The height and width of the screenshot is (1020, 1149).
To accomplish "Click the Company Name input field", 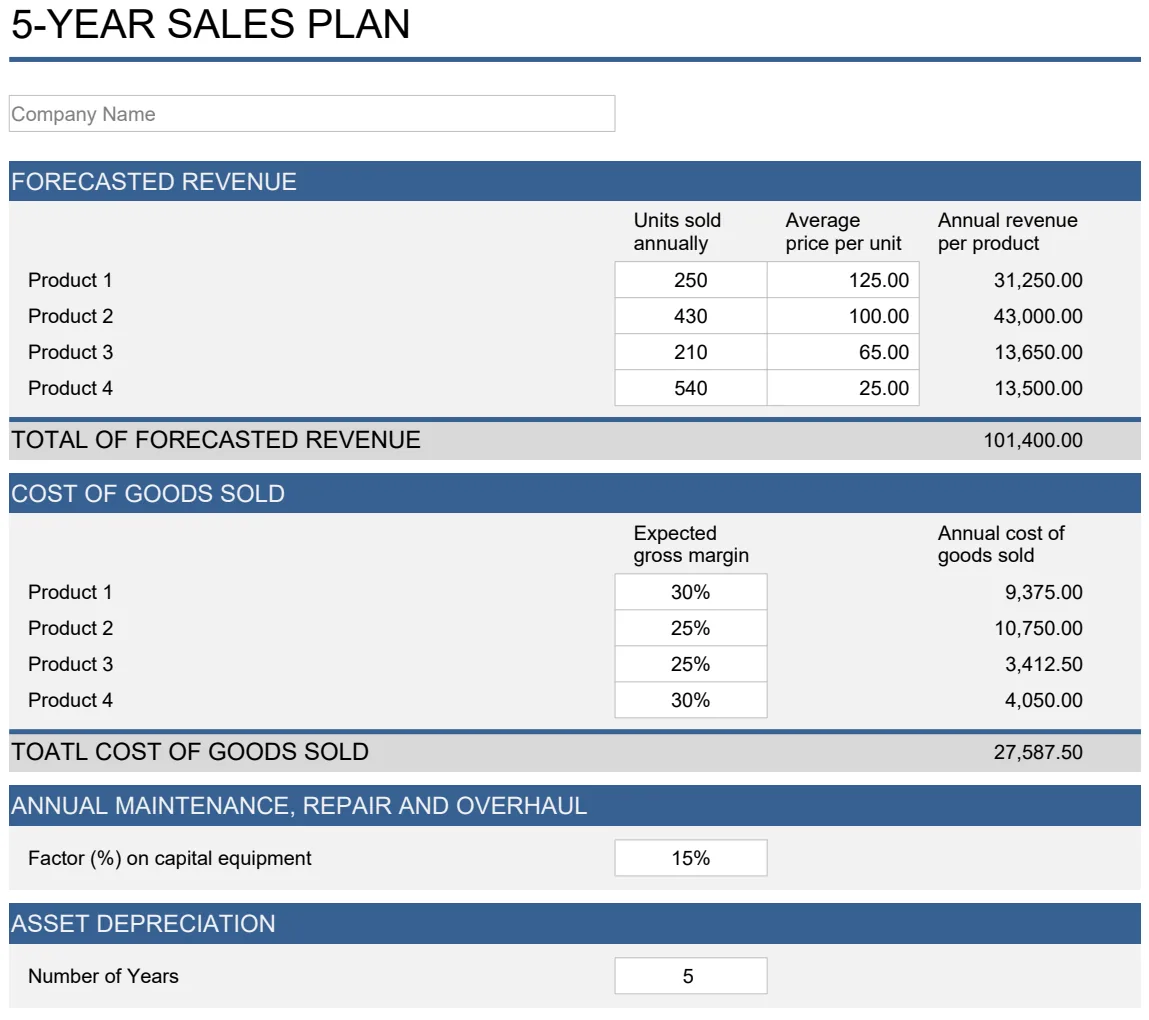I will tap(311, 114).
